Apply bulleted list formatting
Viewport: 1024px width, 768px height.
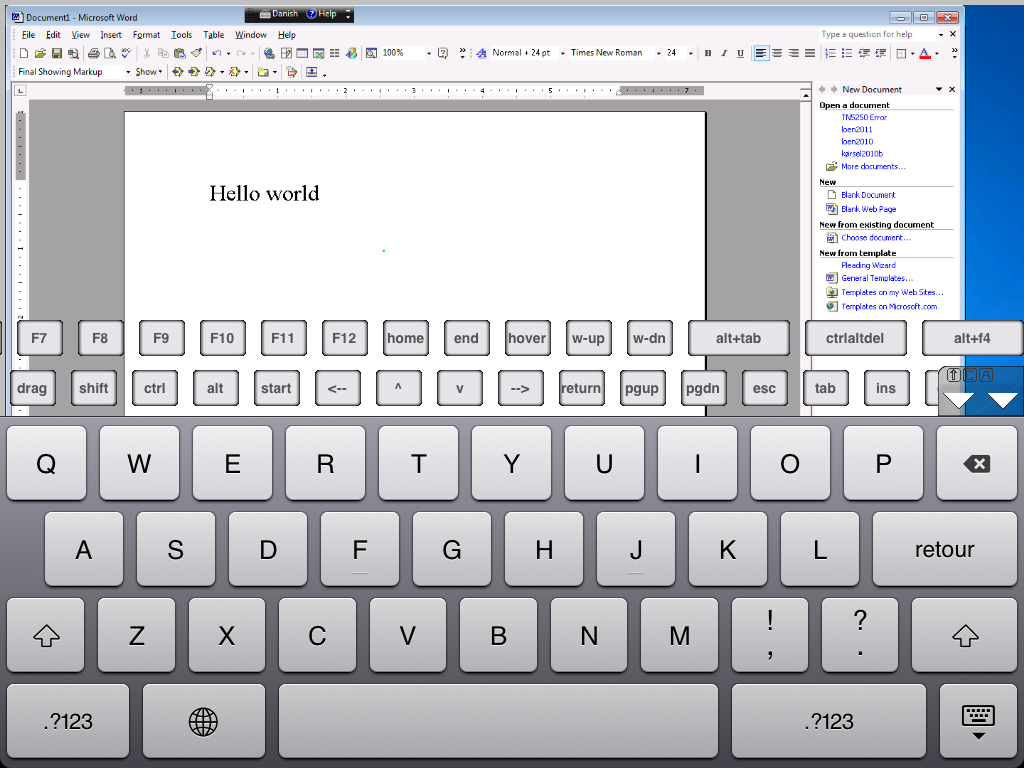click(x=847, y=54)
